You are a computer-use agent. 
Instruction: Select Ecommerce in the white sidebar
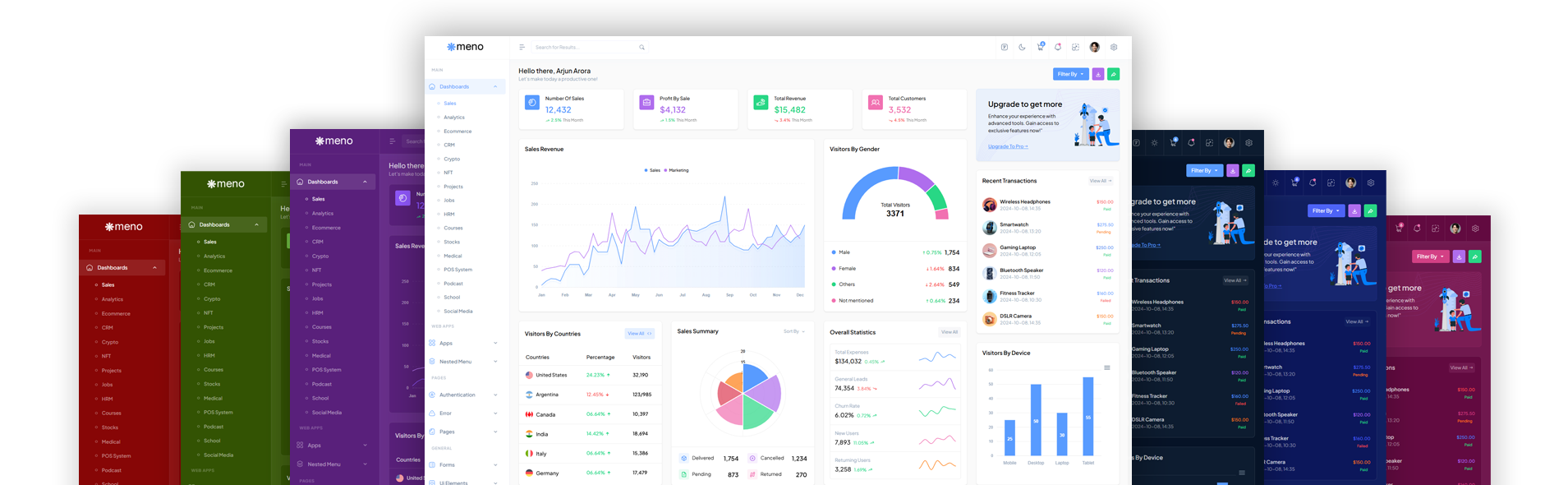(458, 132)
